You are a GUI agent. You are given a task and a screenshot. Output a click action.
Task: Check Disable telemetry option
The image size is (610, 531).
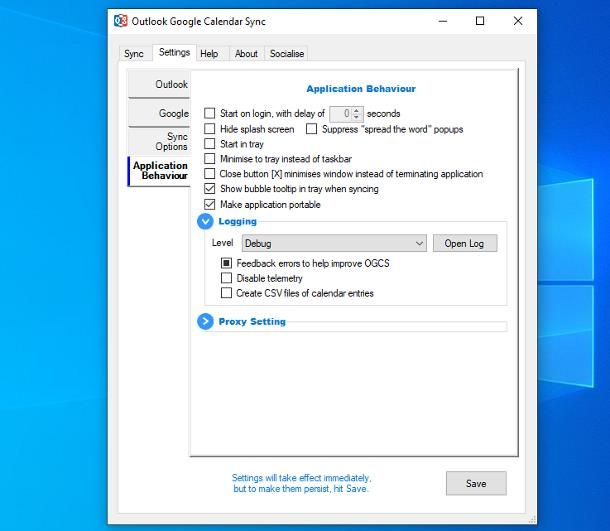click(x=226, y=278)
